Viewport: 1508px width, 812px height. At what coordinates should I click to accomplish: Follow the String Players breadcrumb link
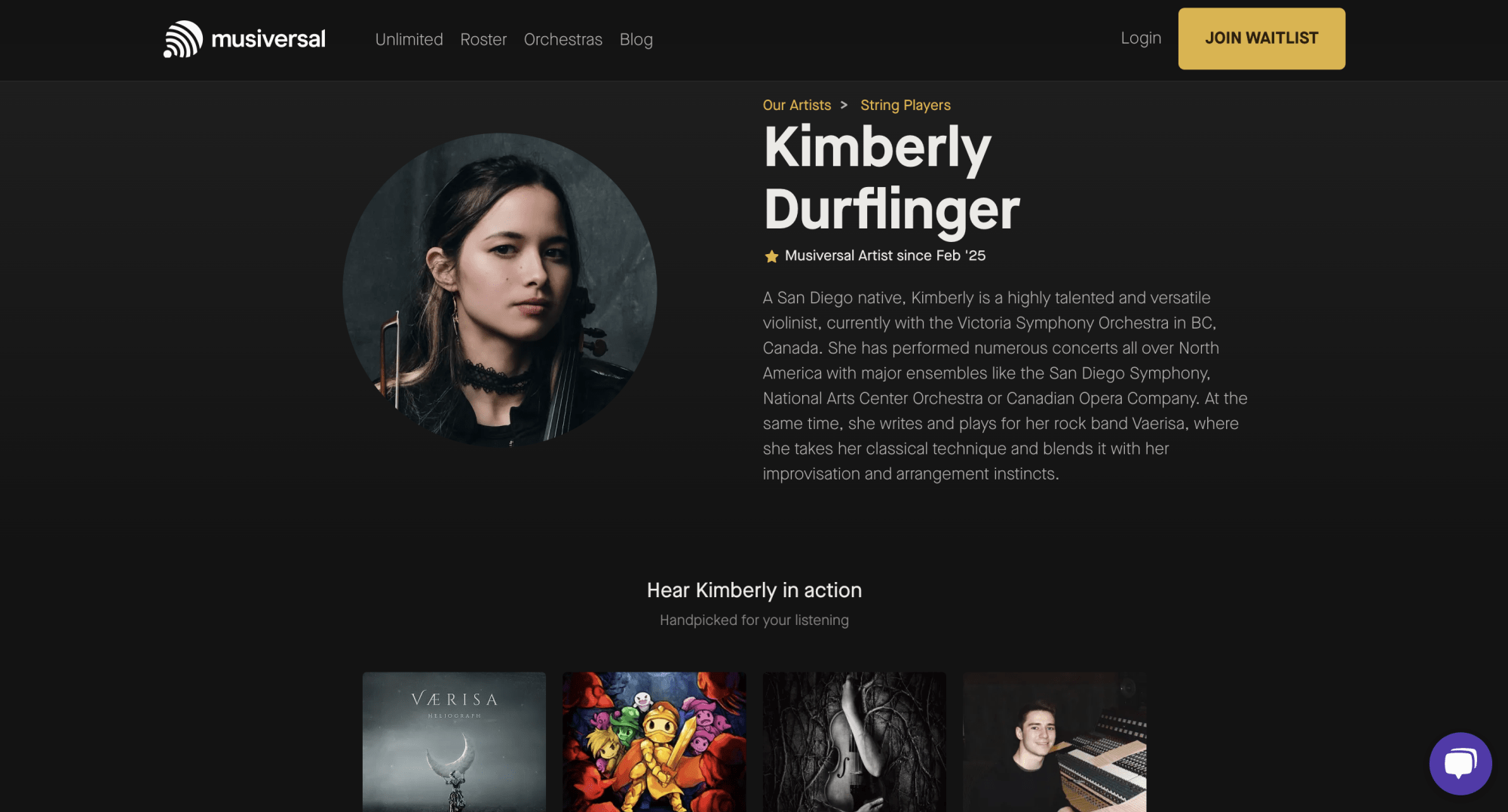pos(906,105)
